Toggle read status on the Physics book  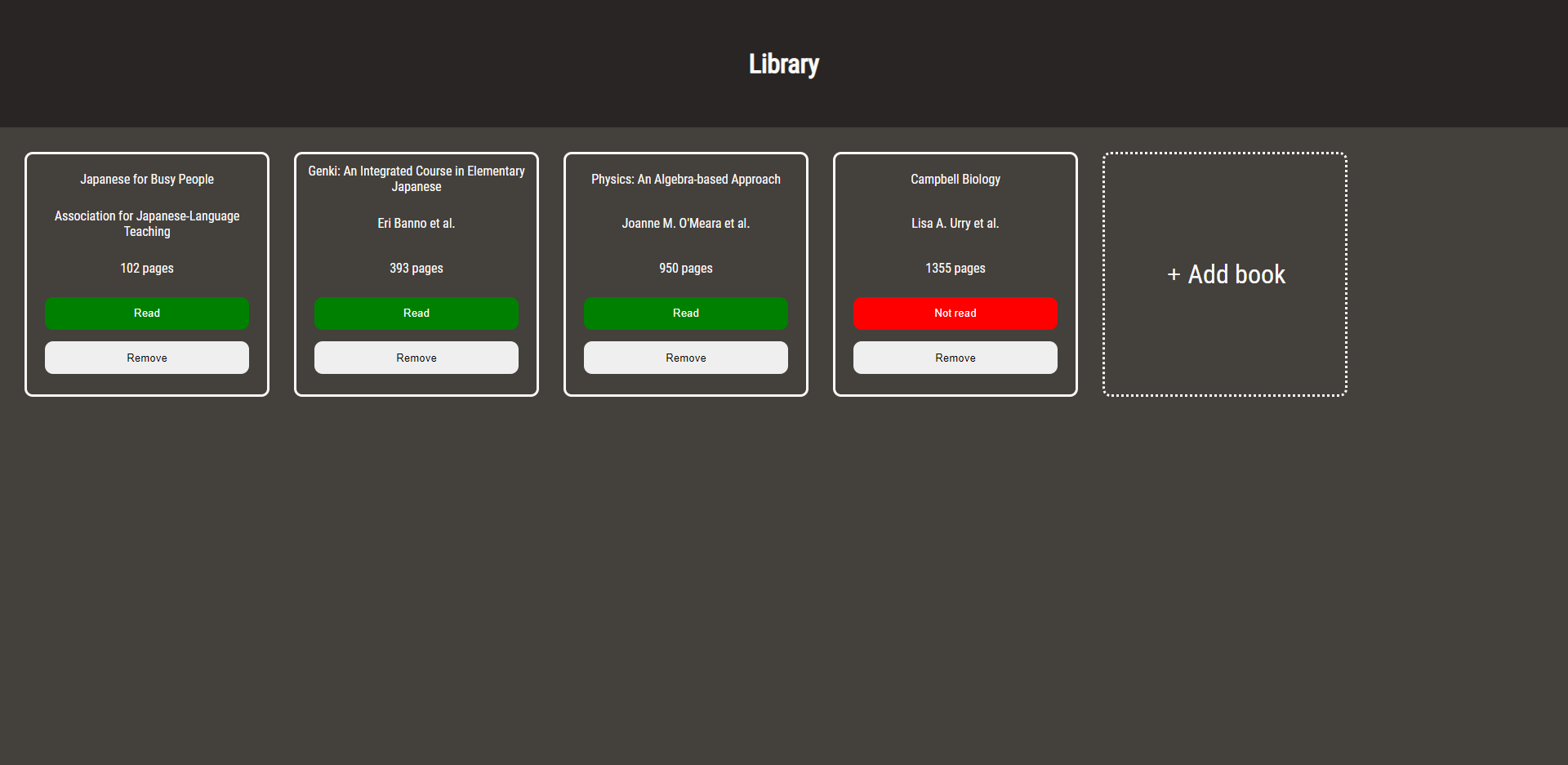(x=685, y=313)
